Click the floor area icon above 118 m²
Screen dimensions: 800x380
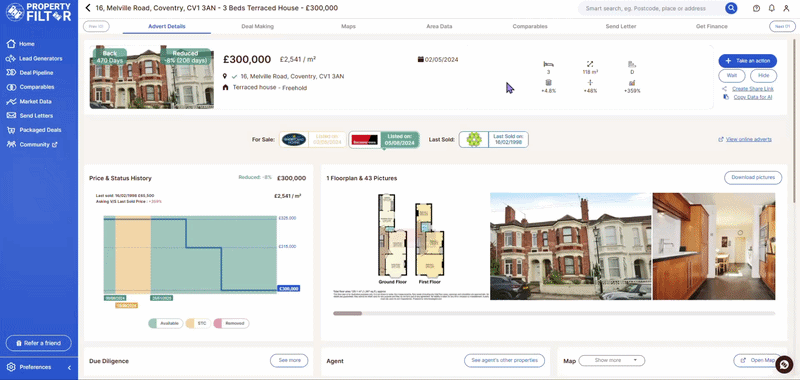point(590,64)
